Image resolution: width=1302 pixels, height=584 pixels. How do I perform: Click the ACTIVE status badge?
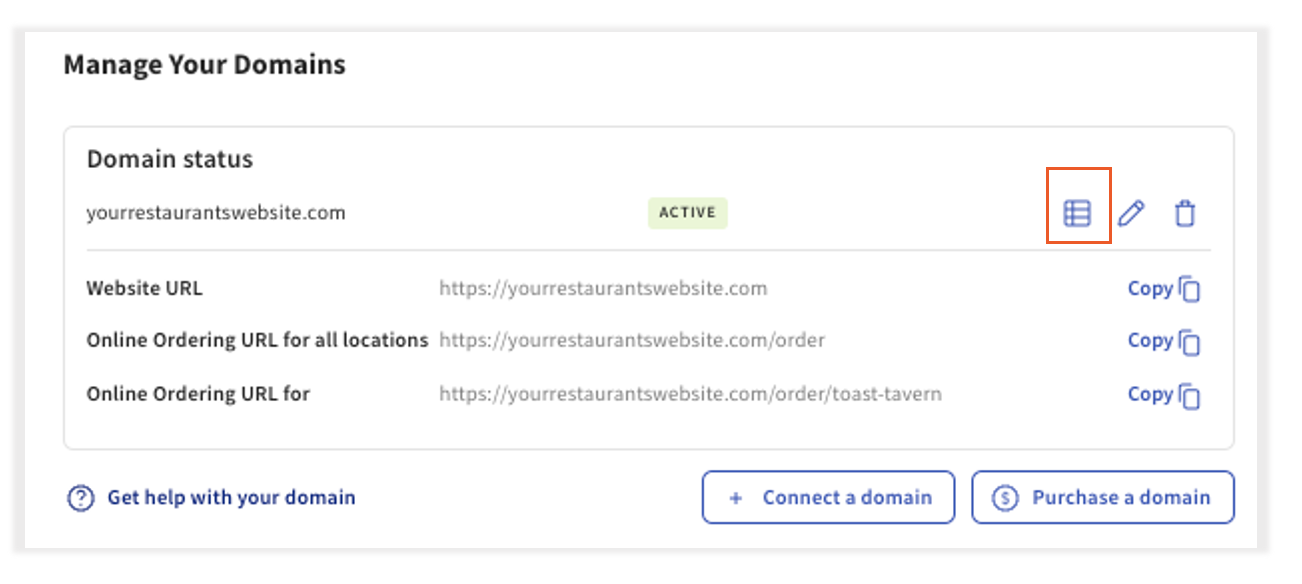(x=687, y=212)
